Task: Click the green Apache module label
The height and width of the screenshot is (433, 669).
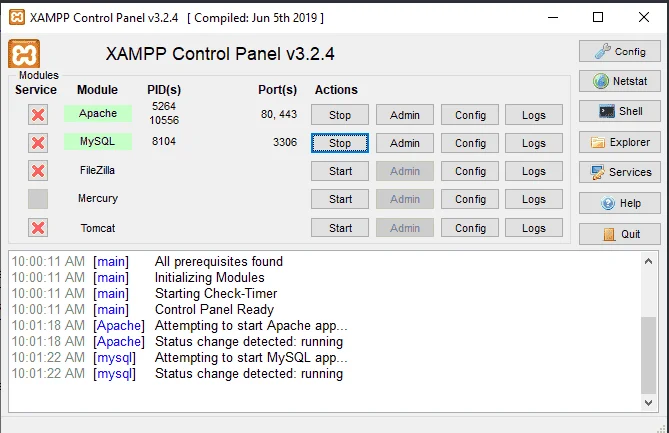Action: click(98, 113)
